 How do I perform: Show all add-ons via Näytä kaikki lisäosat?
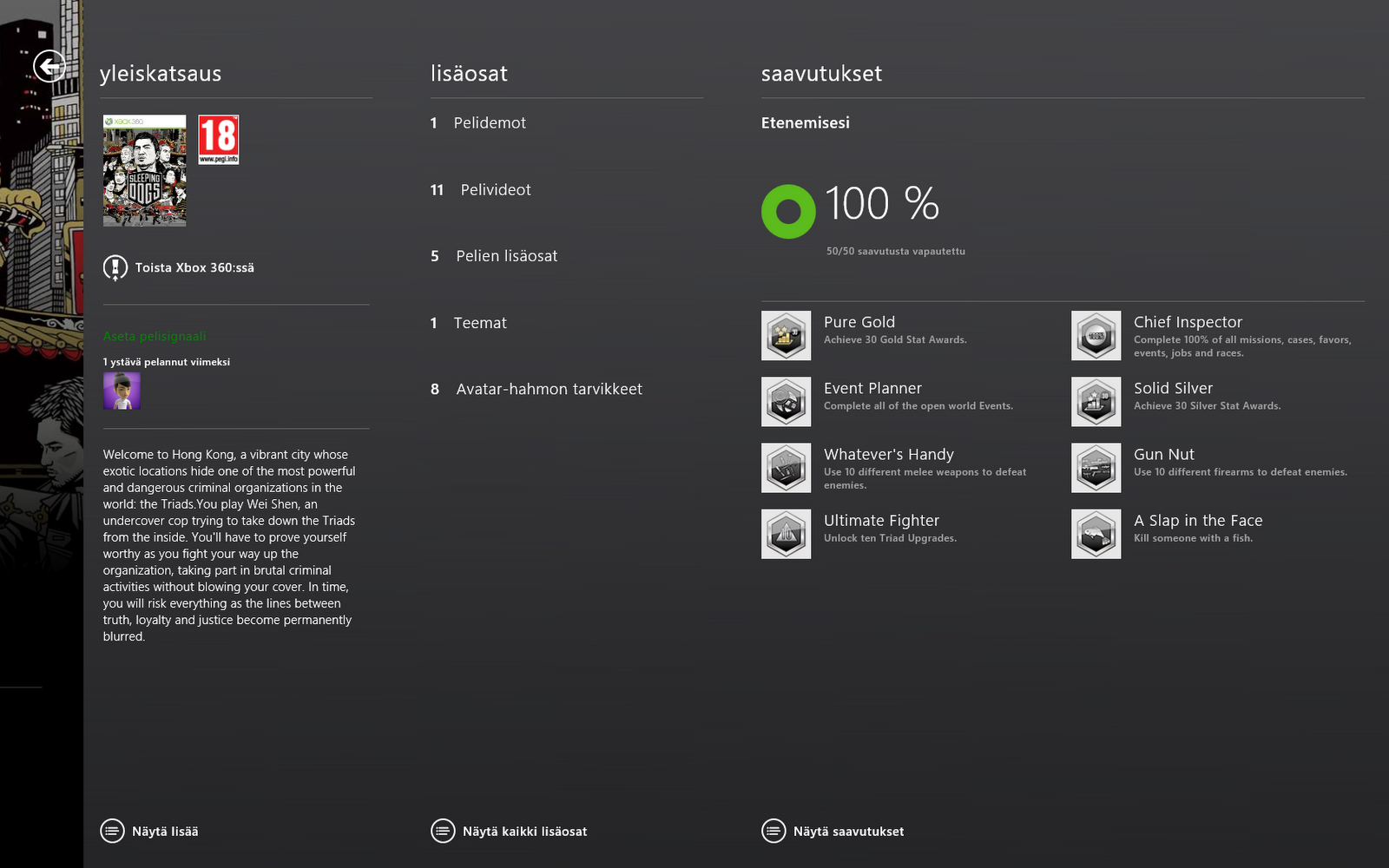(524, 832)
